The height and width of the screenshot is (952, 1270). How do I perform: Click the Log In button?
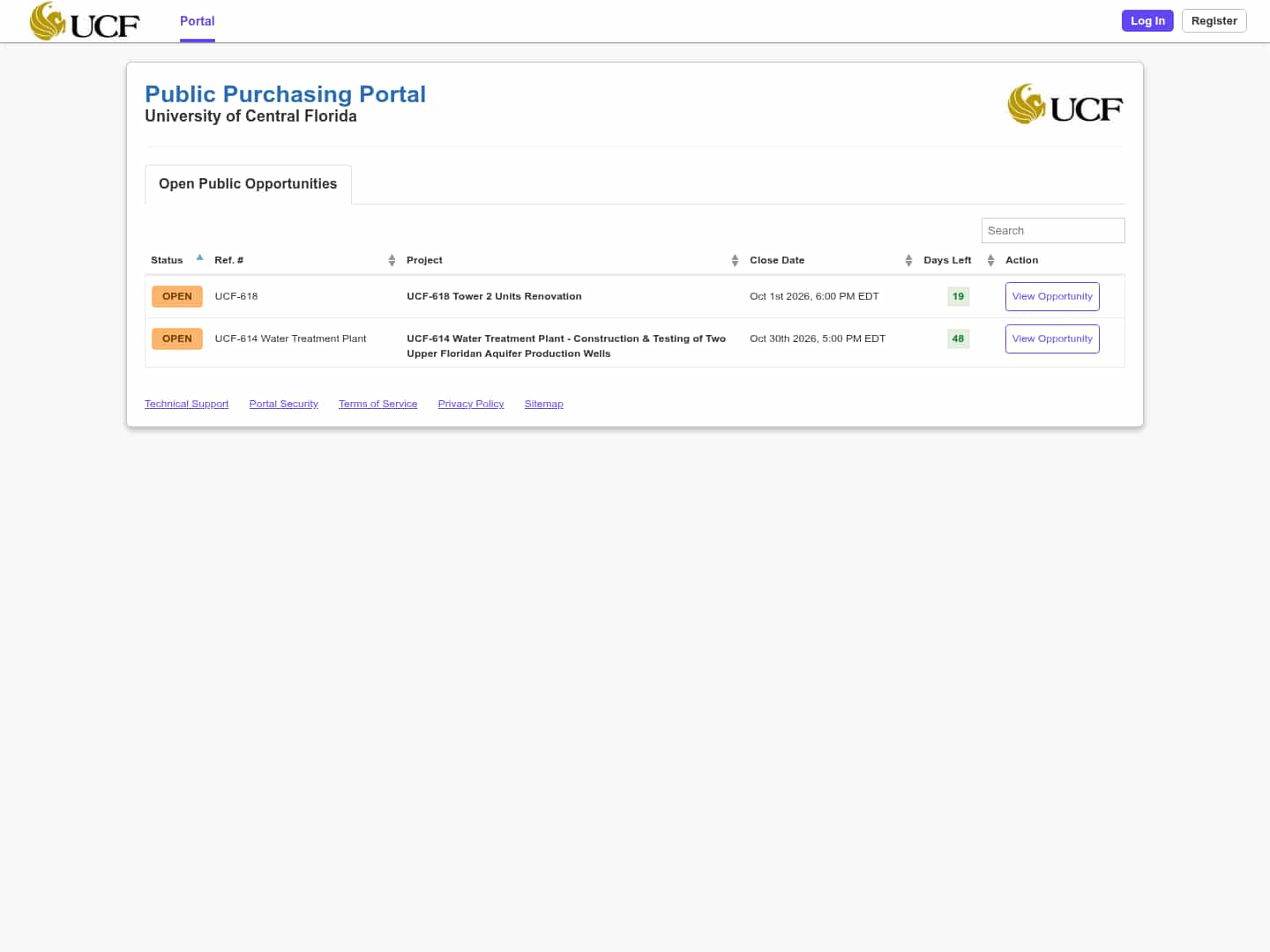click(1147, 21)
